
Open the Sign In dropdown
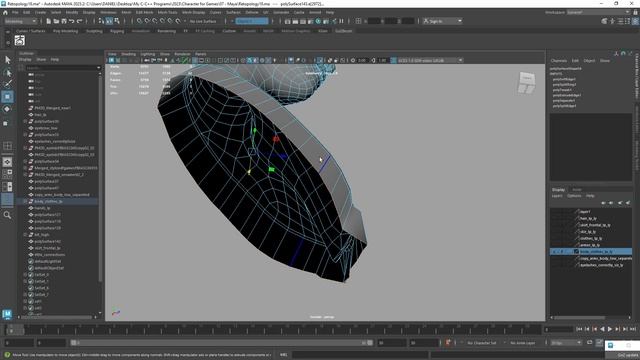[x=442, y=21]
